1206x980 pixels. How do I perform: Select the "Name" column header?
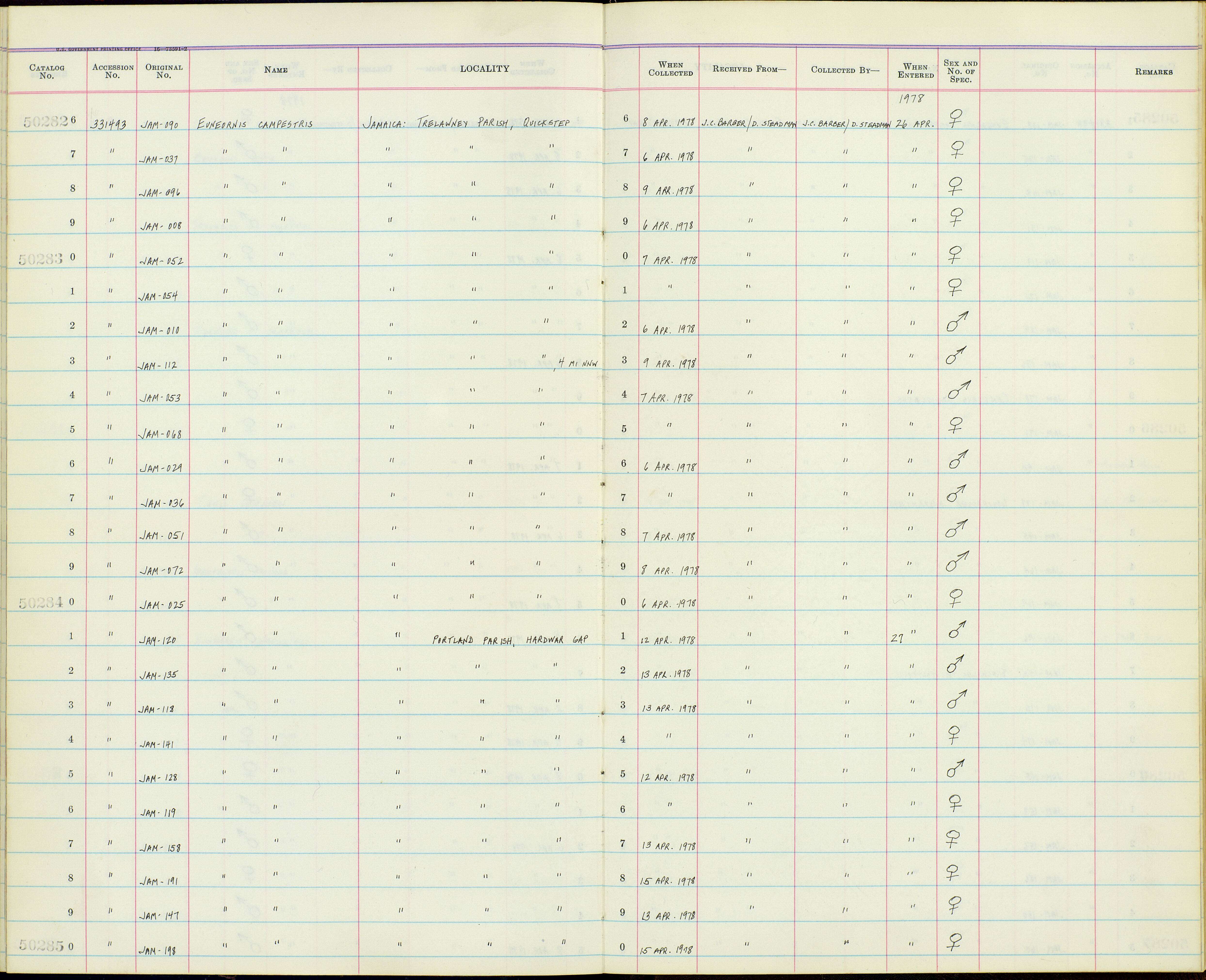click(x=276, y=70)
